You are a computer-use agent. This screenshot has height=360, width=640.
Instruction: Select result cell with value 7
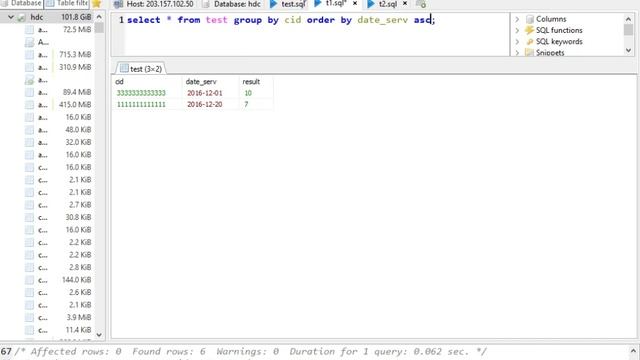click(x=246, y=104)
